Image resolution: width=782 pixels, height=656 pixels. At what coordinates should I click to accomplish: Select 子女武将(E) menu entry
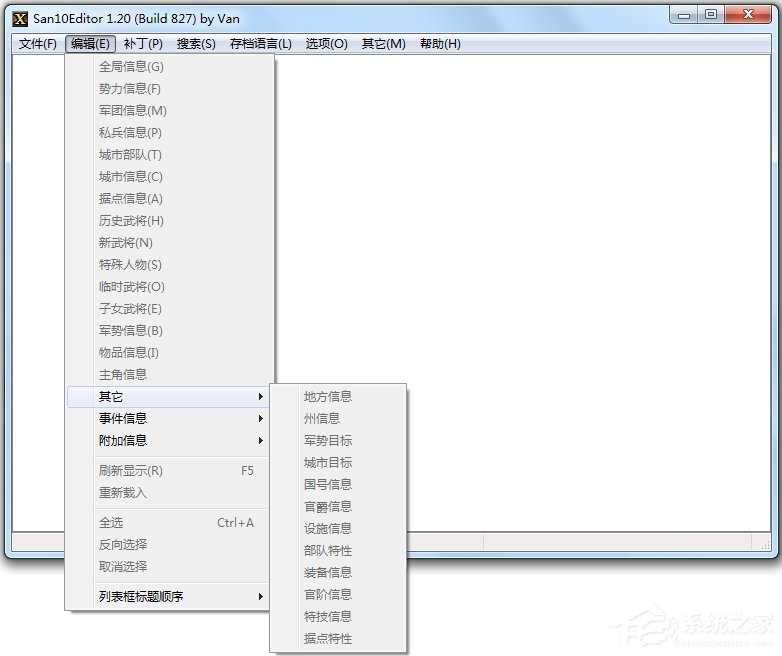(x=170, y=308)
